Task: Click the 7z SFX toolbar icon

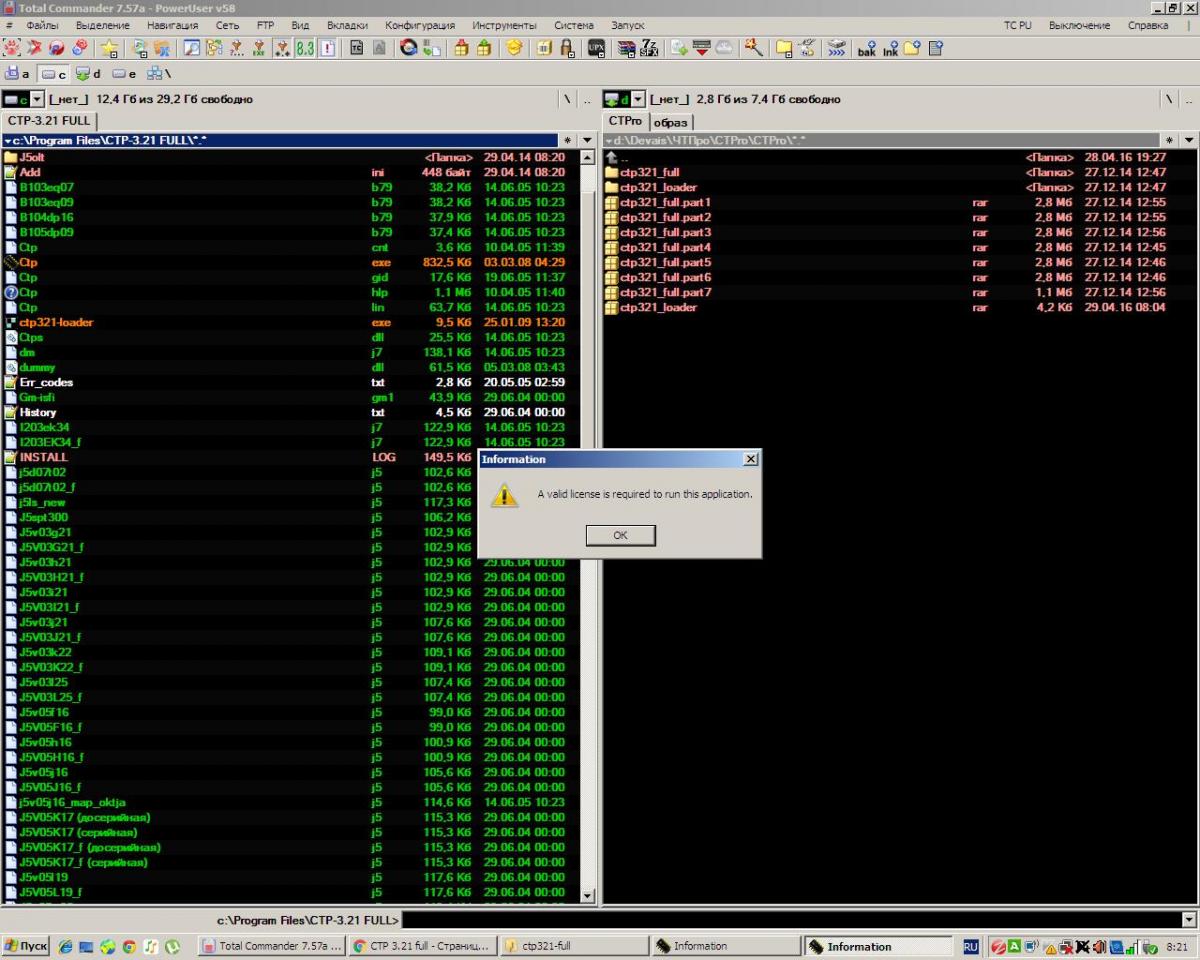Action: coord(649,48)
